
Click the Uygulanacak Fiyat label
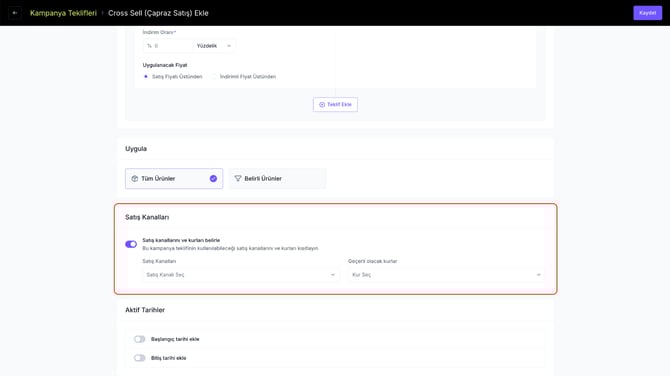pos(165,65)
